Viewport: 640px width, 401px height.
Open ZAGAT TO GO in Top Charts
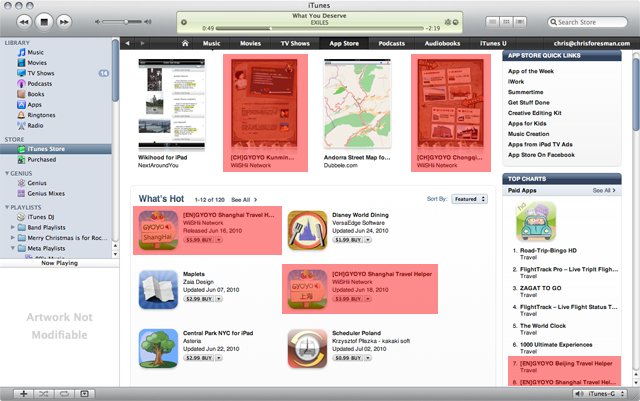[540, 288]
